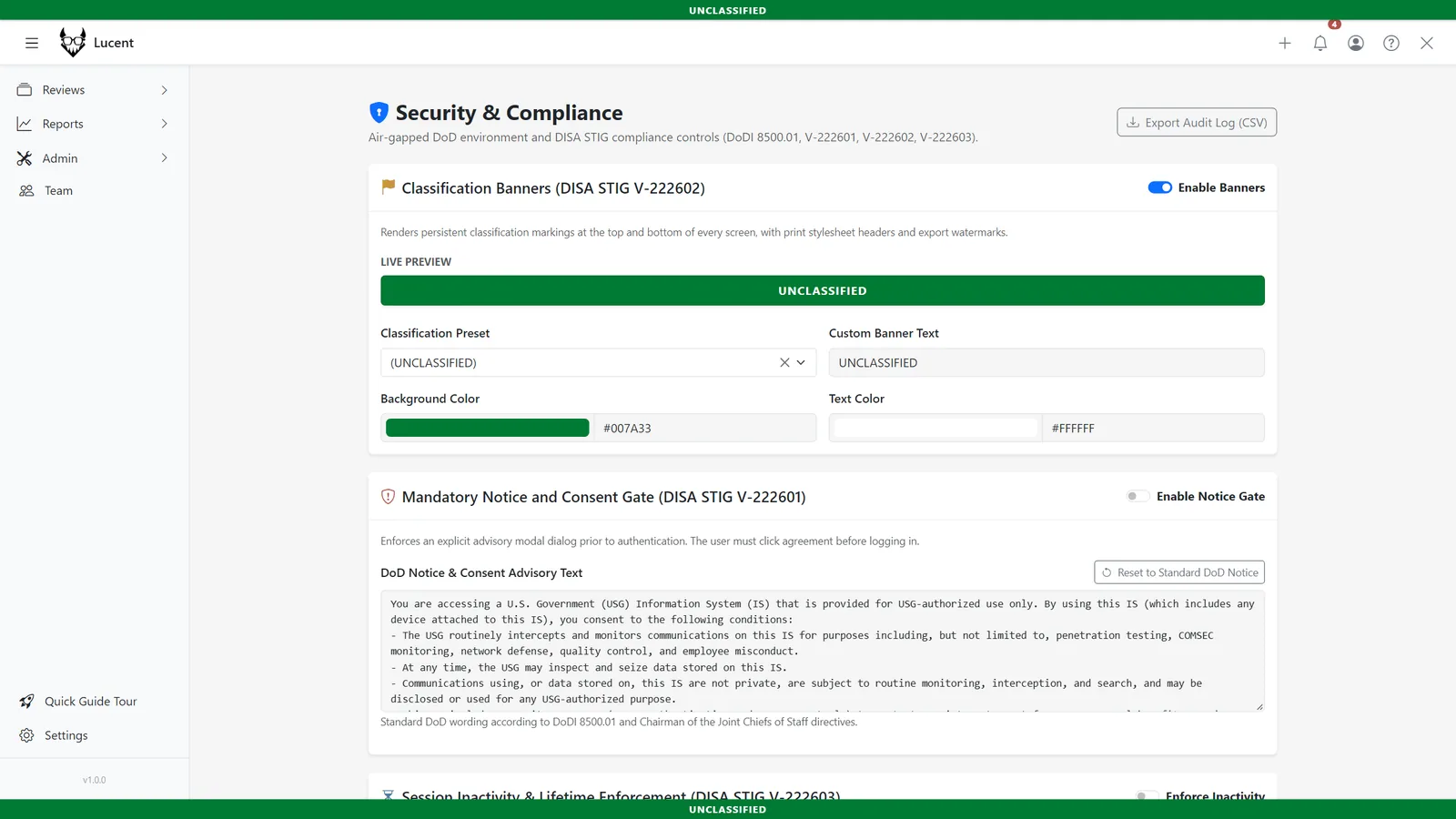This screenshot has height=819, width=1456.
Task: Open the Settings label in the sidebar
Action: coord(66,735)
